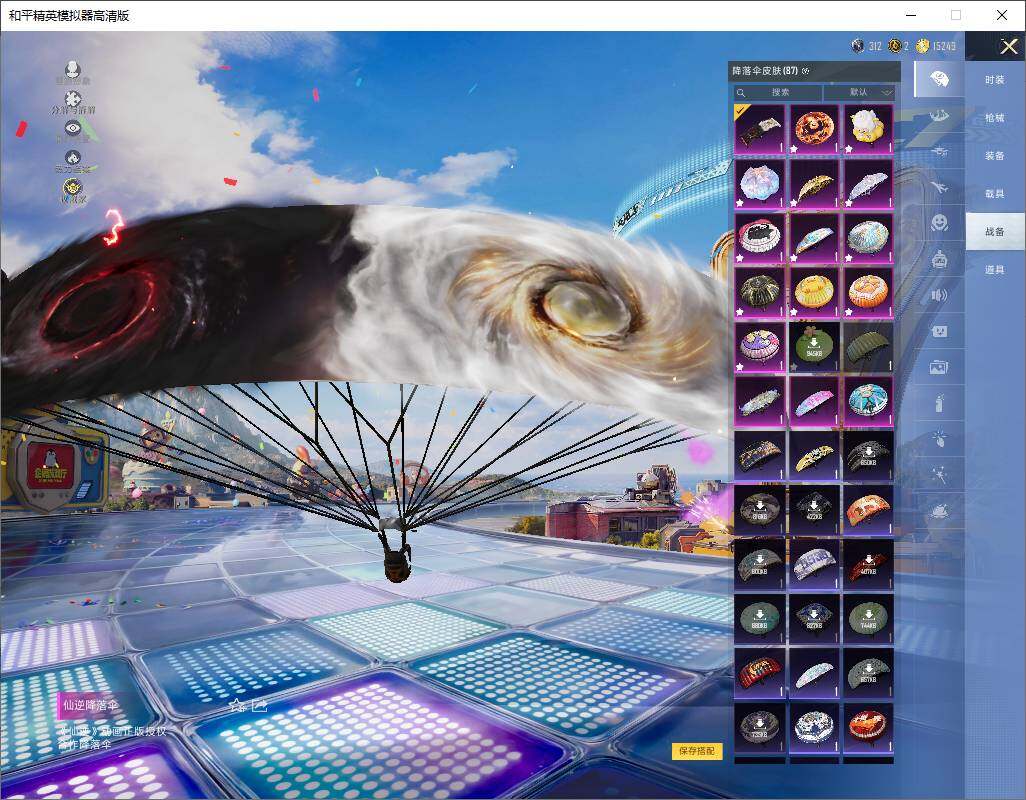Select the emote smiley category icon
The height and width of the screenshot is (800, 1026).
tap(939, 223)
